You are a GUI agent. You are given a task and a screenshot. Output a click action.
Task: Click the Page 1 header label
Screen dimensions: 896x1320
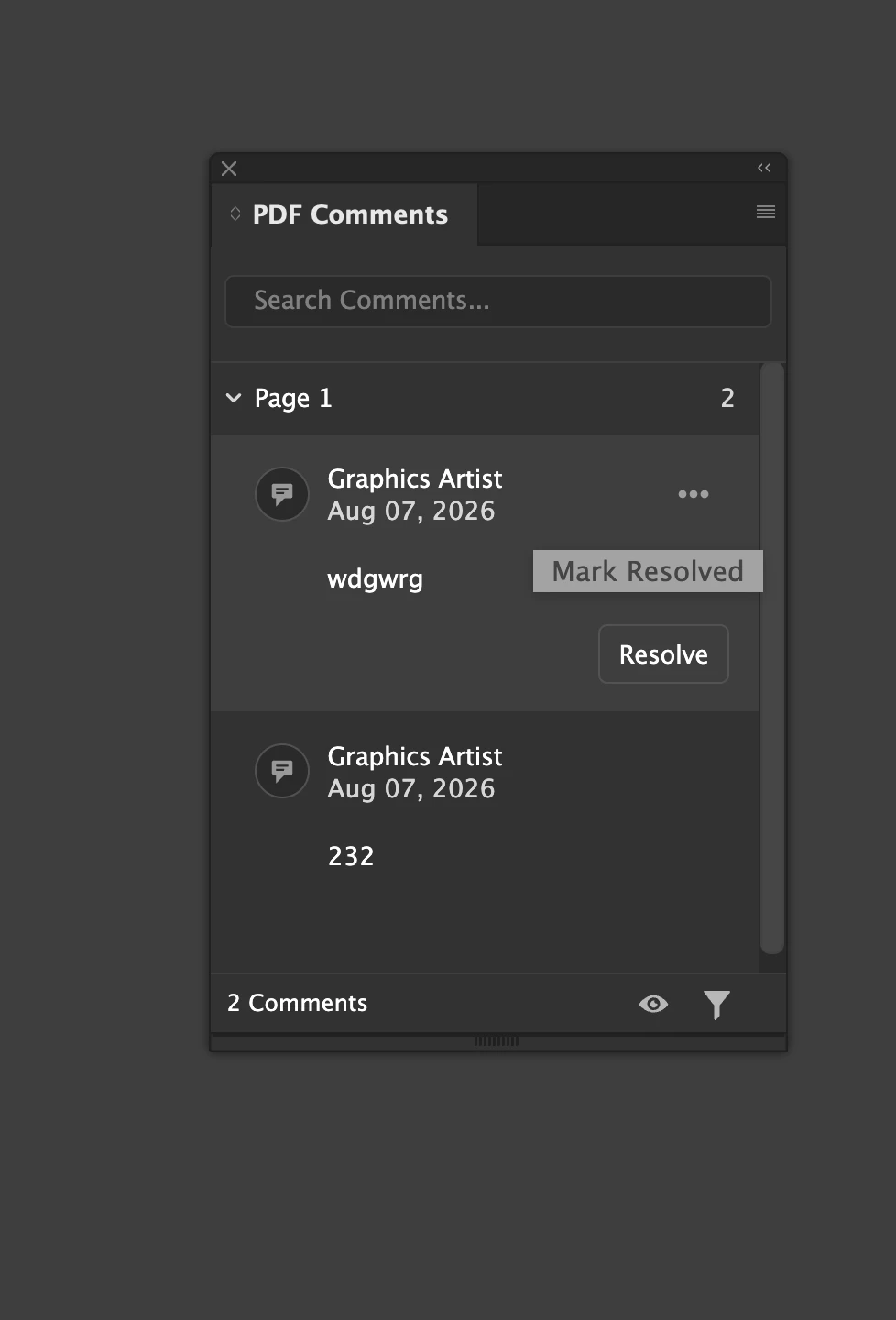(293, 398)
